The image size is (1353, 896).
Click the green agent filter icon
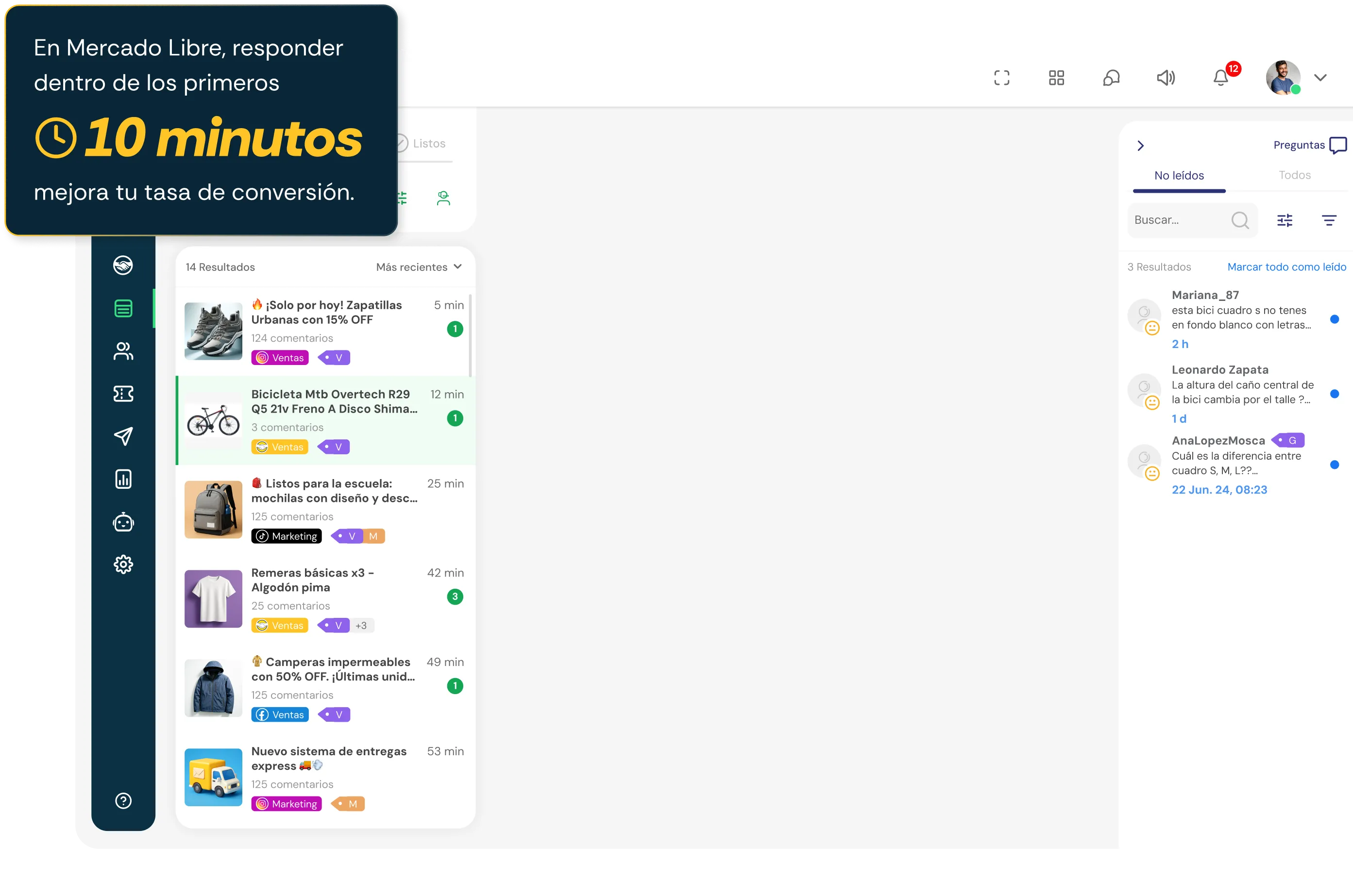click(443, 199)
